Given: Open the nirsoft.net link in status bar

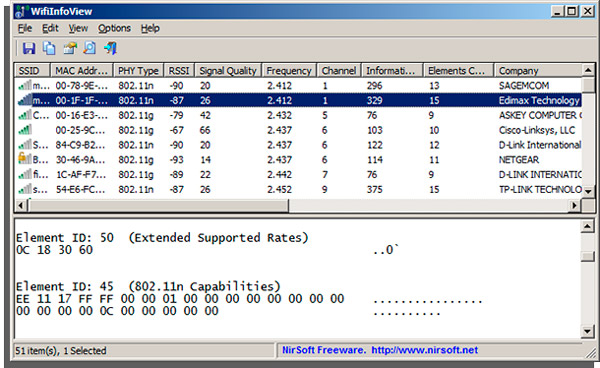Looking at the screenshot, I should tap(424, 350).
